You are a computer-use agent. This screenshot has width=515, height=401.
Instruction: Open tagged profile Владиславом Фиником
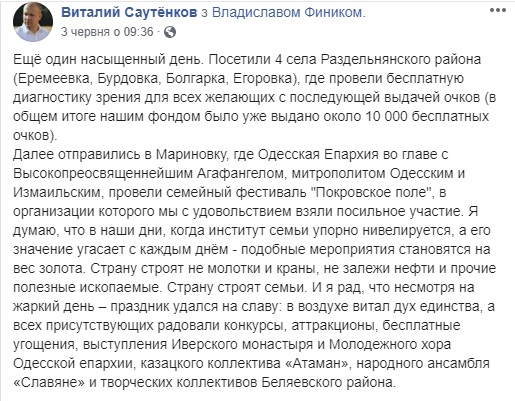pos(287,13)
